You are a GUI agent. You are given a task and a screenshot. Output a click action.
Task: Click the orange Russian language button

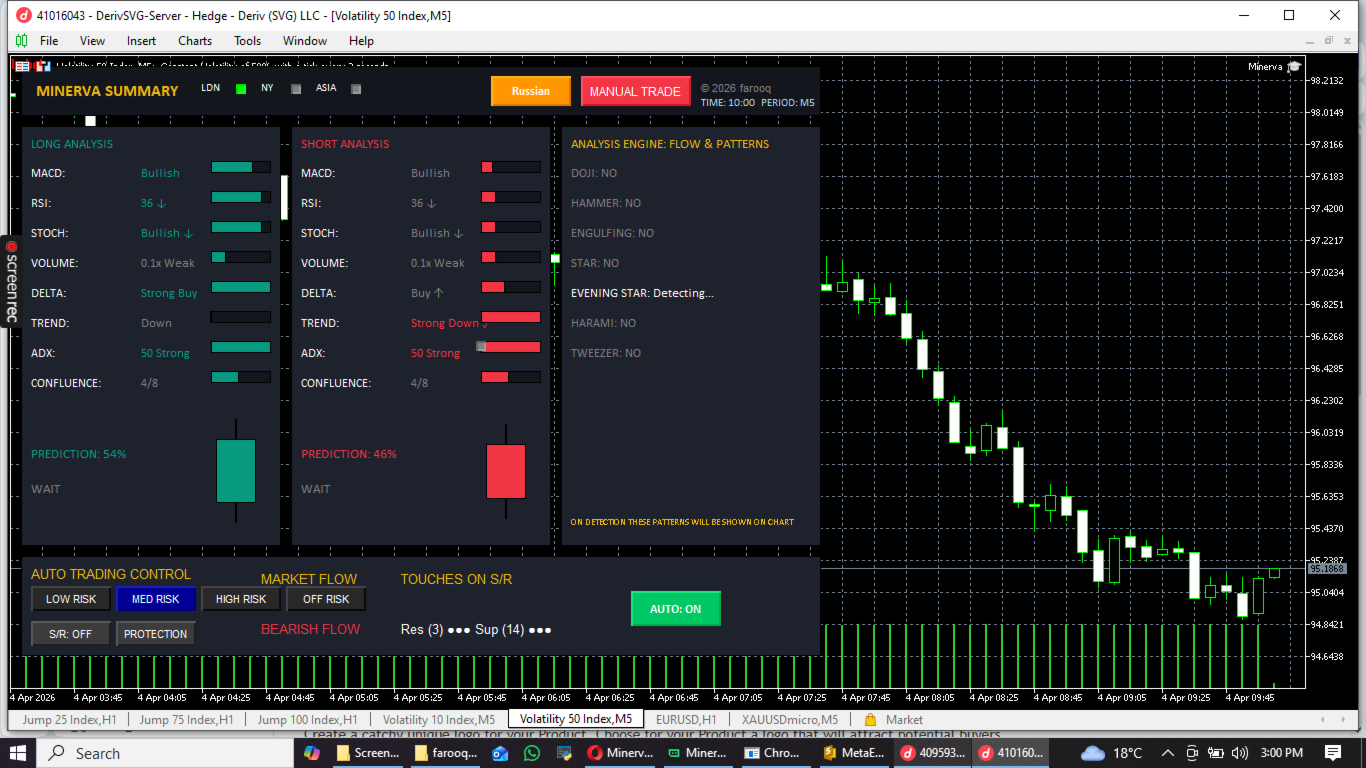pyautogui.click(x=531, y=91)
